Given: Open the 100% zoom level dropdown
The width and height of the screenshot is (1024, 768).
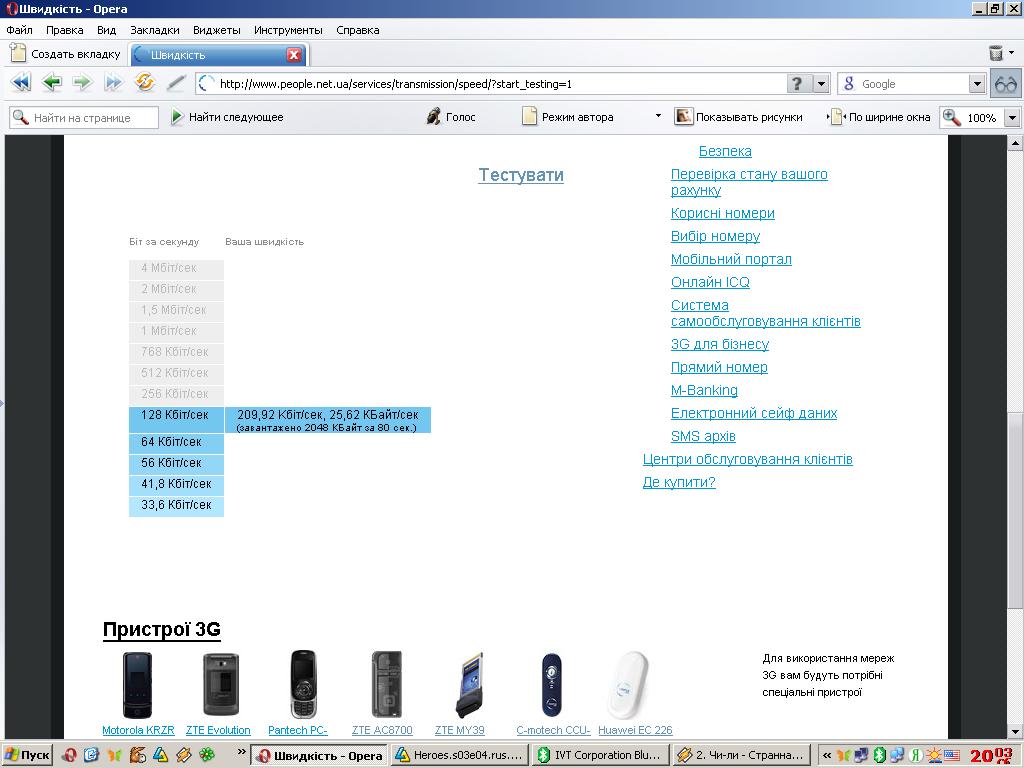Looking at the screenshot, I should point(1011,118).
